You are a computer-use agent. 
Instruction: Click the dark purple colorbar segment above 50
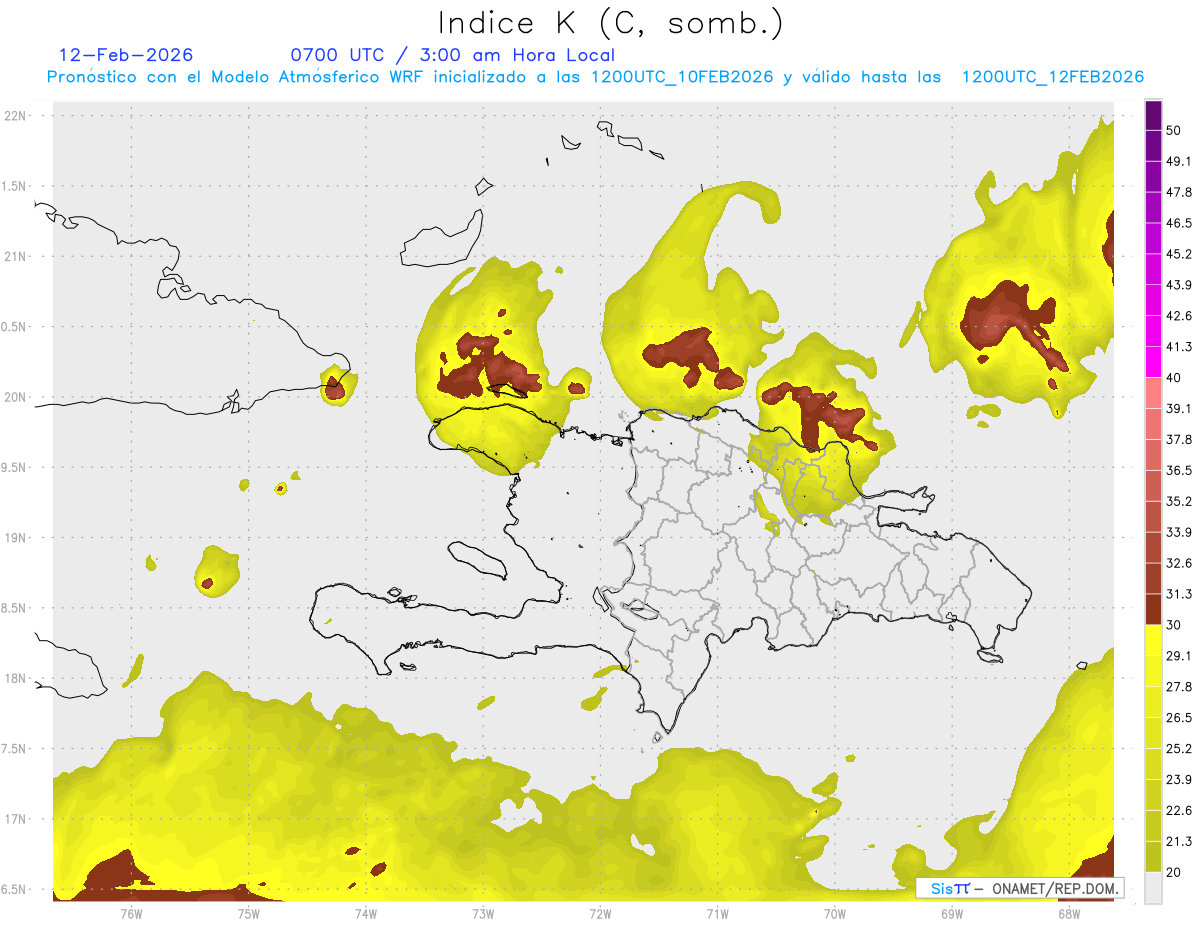[1154, 115]
